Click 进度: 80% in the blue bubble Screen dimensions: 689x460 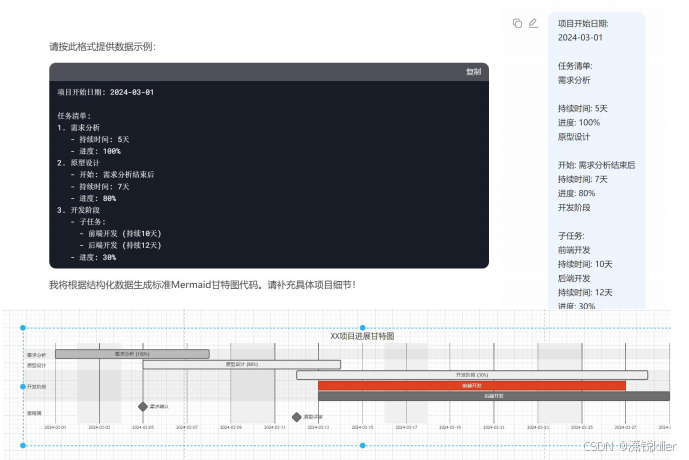[577, 193]
